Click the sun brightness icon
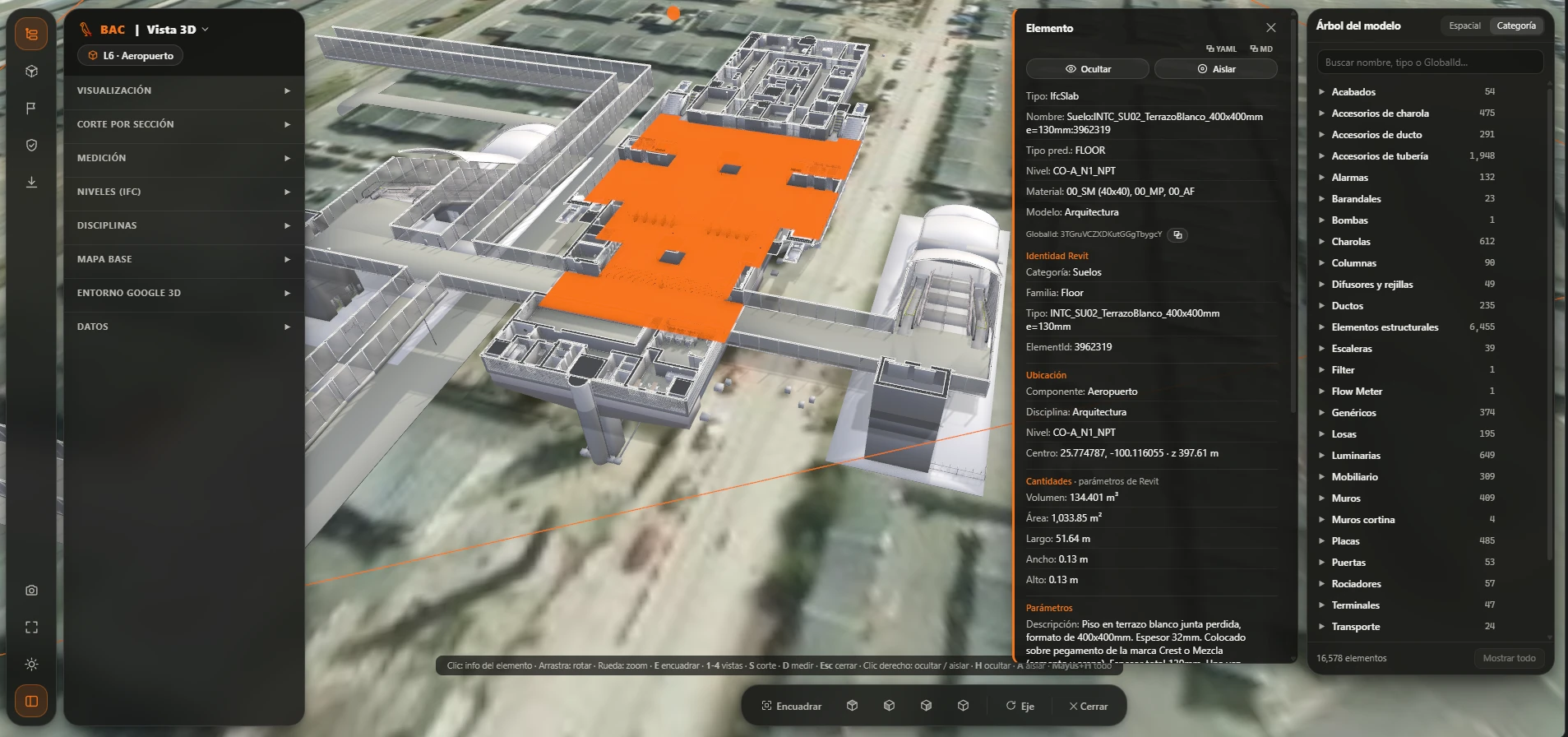 pos(31,665)
